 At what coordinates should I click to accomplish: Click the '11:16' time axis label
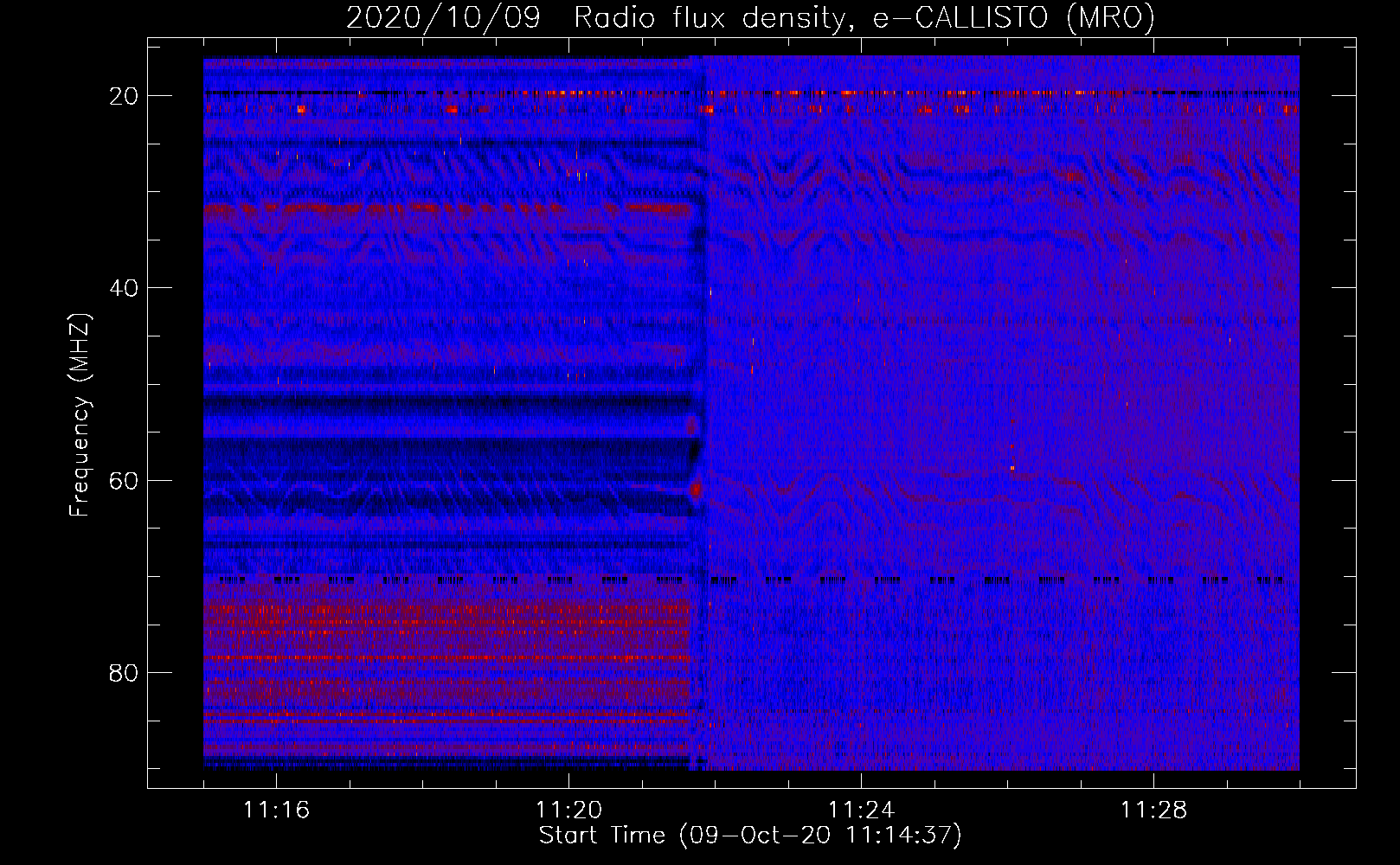276,810
